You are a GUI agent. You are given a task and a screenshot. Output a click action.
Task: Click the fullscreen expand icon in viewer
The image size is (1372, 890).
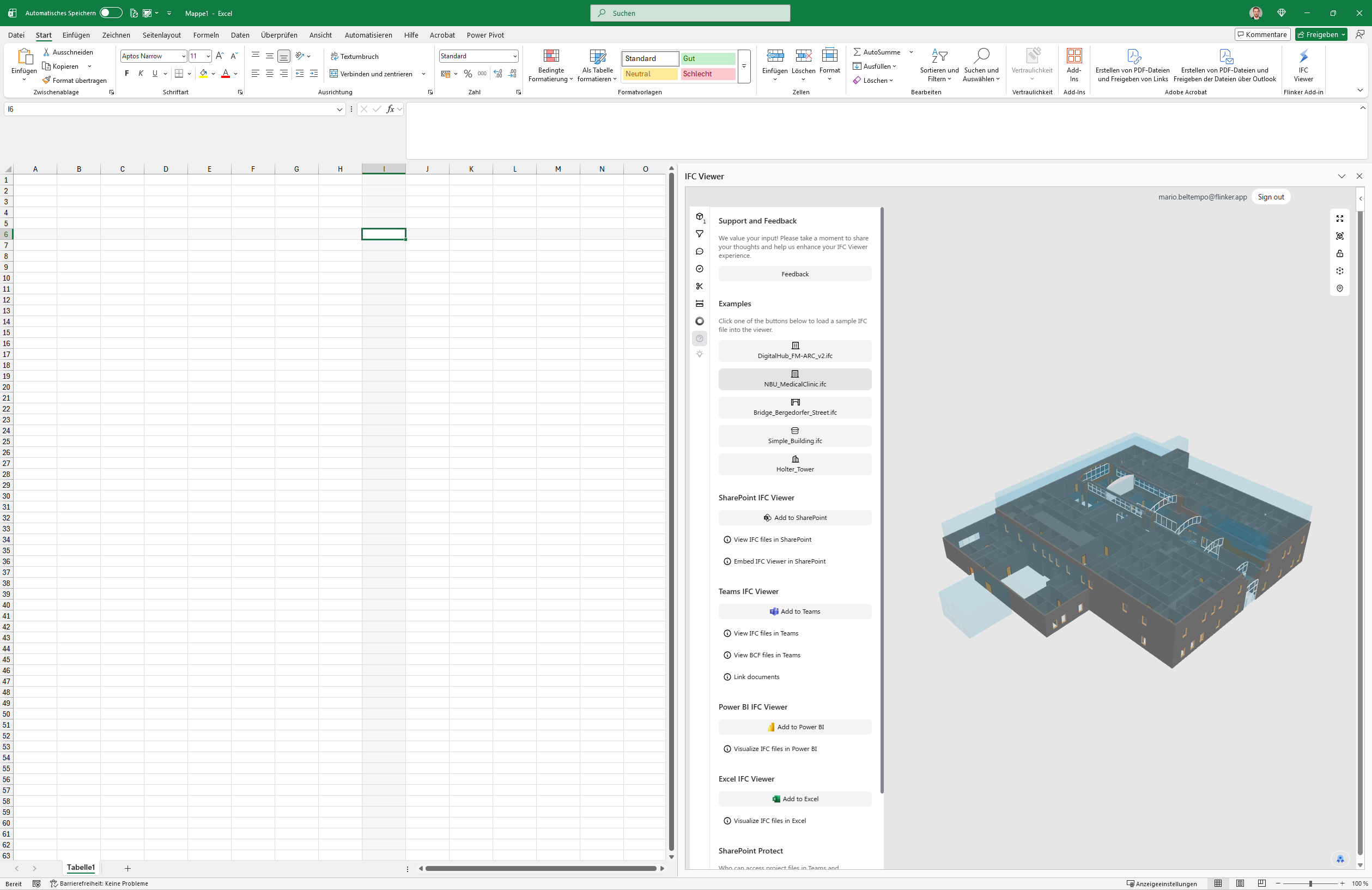[1339, 219]
